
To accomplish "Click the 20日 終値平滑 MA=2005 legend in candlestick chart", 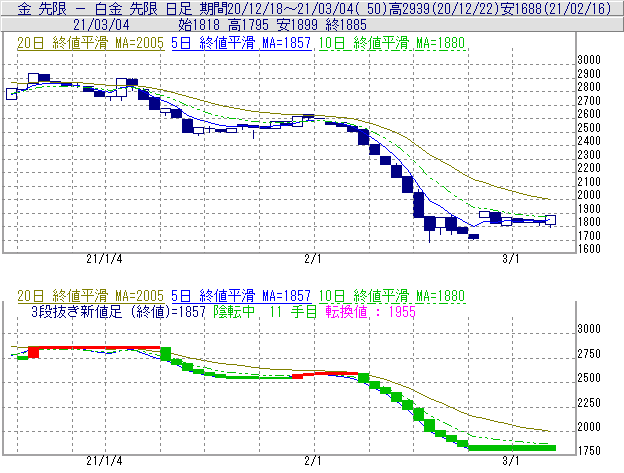I will point(90,43).
